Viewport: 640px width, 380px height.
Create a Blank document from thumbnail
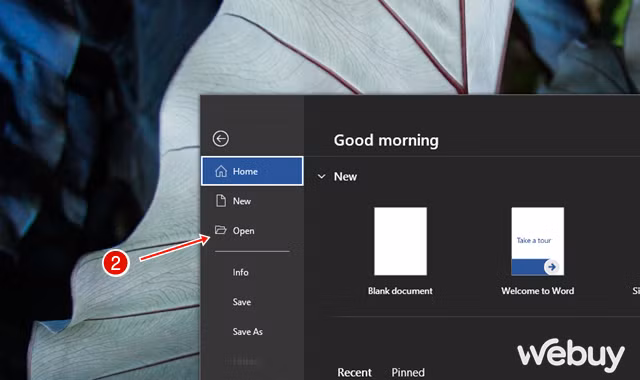click(400, 241)
